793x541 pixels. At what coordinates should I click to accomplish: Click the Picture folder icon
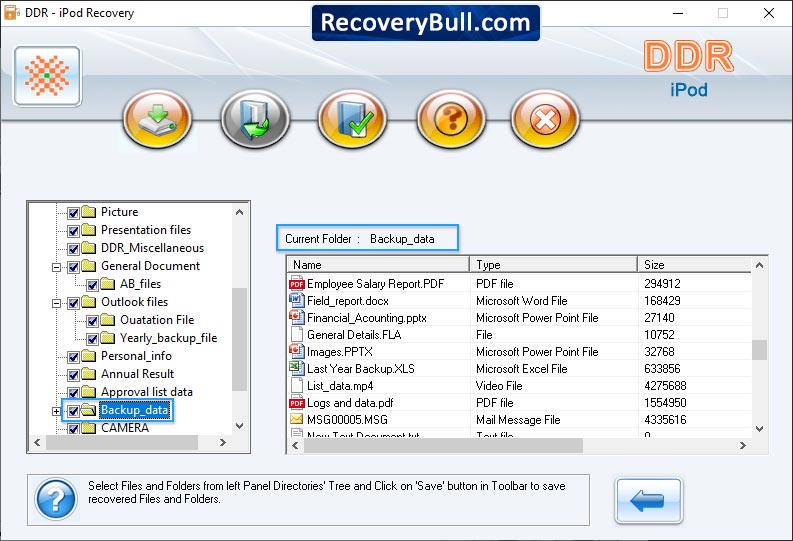pos(89,212)
